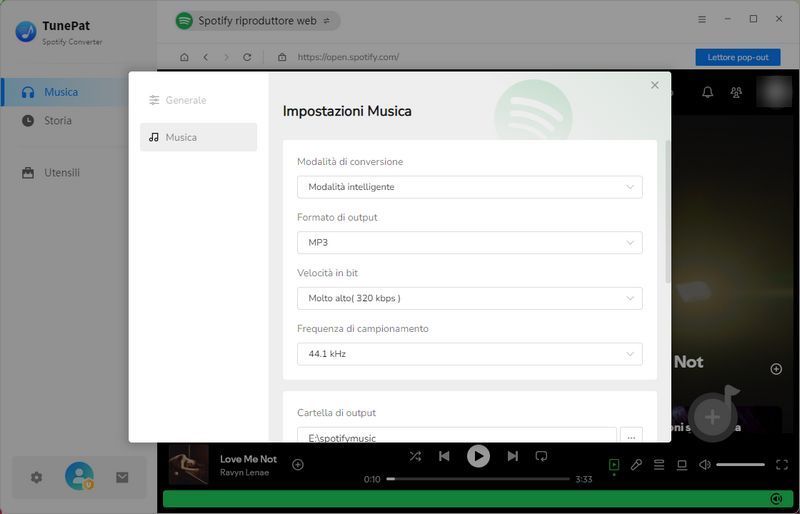Viewport: 800px width, 514px height.
Task: Click the browser home icon
Action: tap(184, 57)
